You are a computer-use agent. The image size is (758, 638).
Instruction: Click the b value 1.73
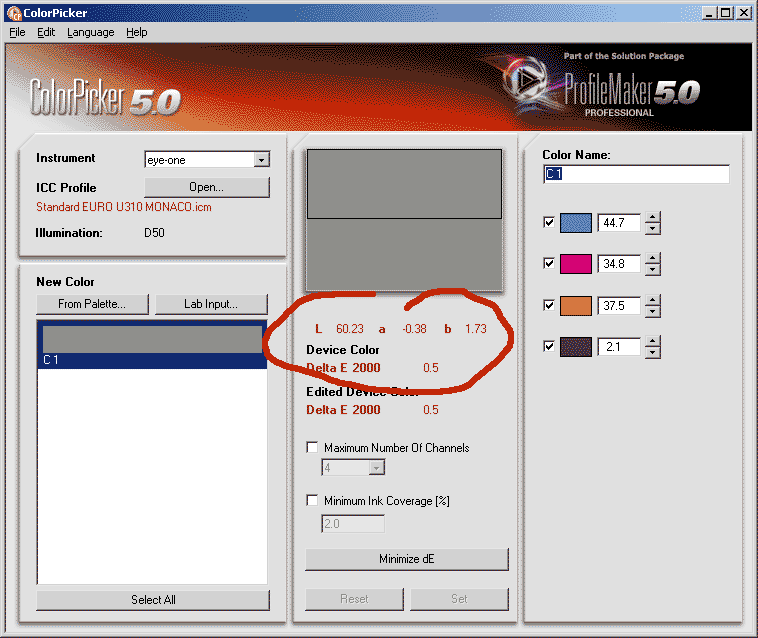[476, 329]
